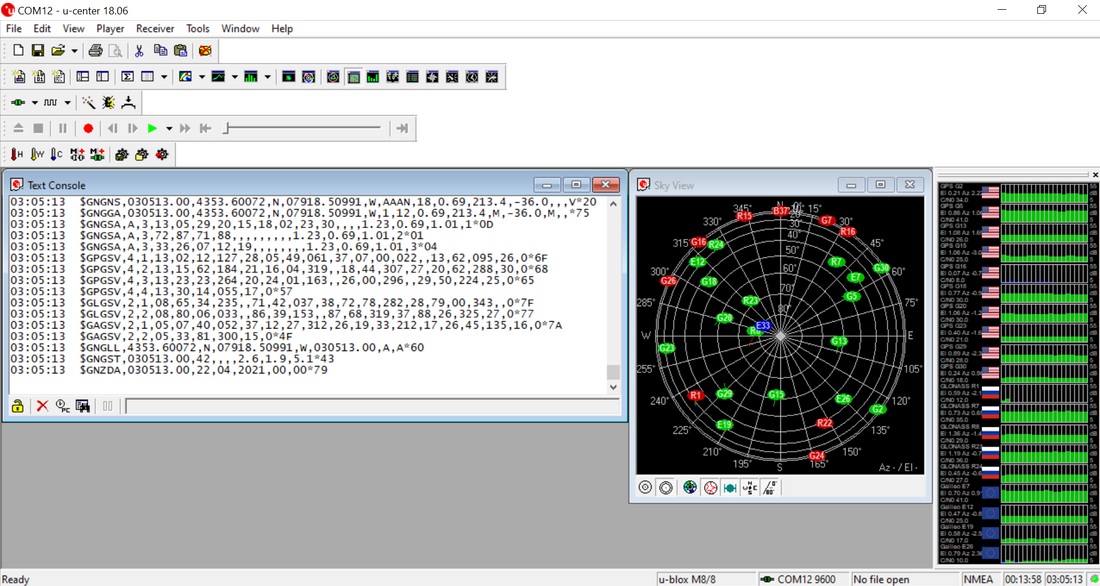Click the Text Console input field
Image resolution: width=1100 pixels, height=586 pixels.
coord(370,406)
